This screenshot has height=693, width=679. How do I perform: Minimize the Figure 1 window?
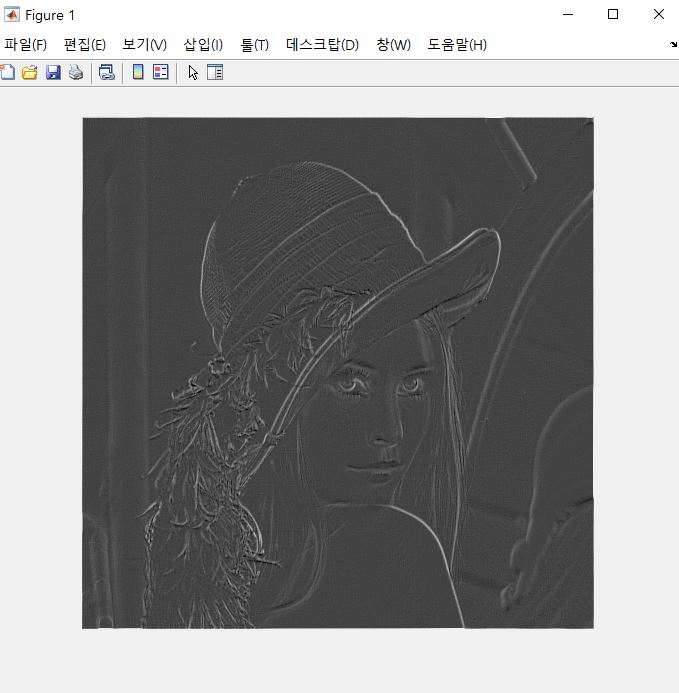(568, 15)
